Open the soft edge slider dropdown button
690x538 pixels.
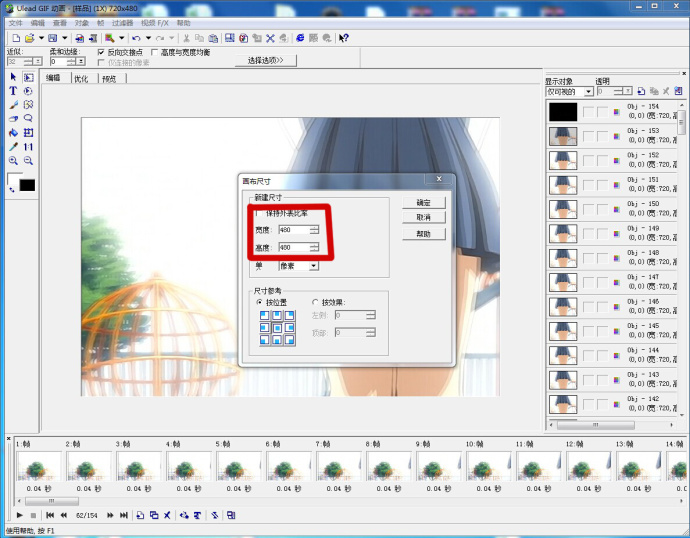(81, 62)
